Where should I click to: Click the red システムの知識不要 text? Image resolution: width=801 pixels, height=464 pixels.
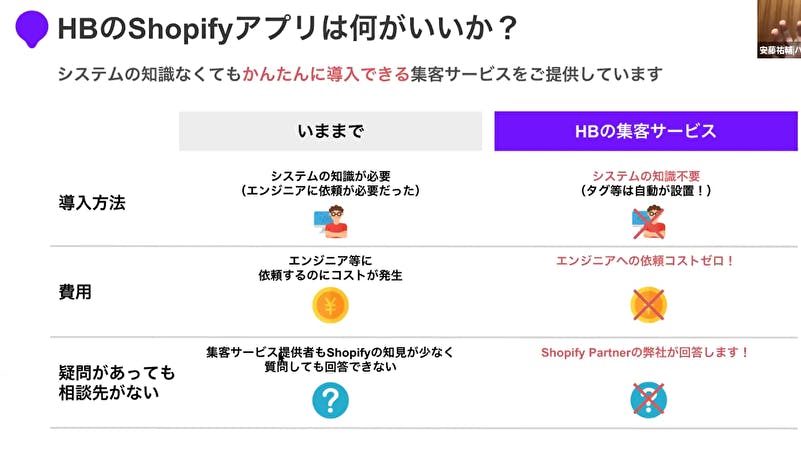tap(646, 176)
